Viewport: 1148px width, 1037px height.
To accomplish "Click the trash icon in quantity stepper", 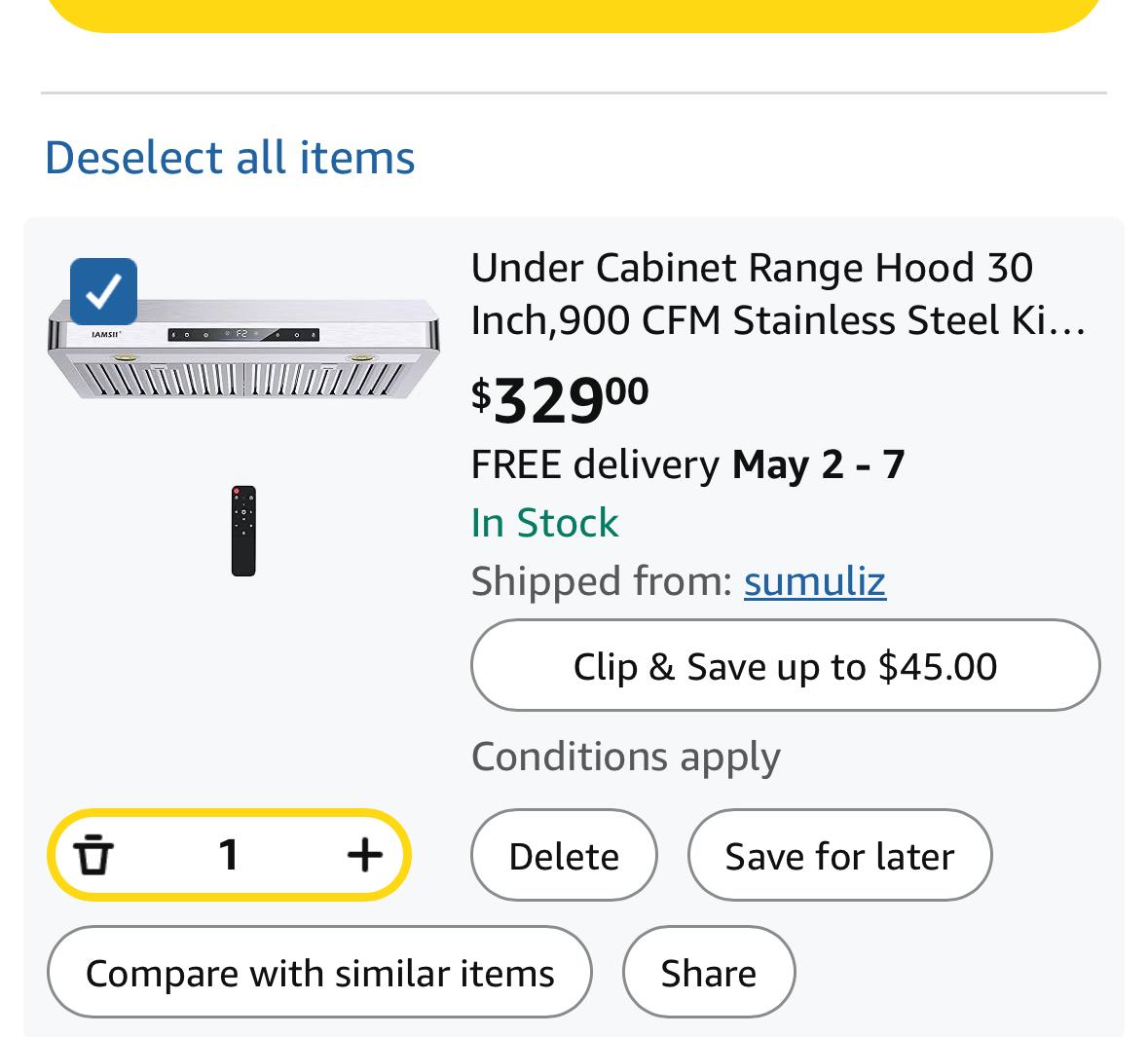I will pos(93,855).
